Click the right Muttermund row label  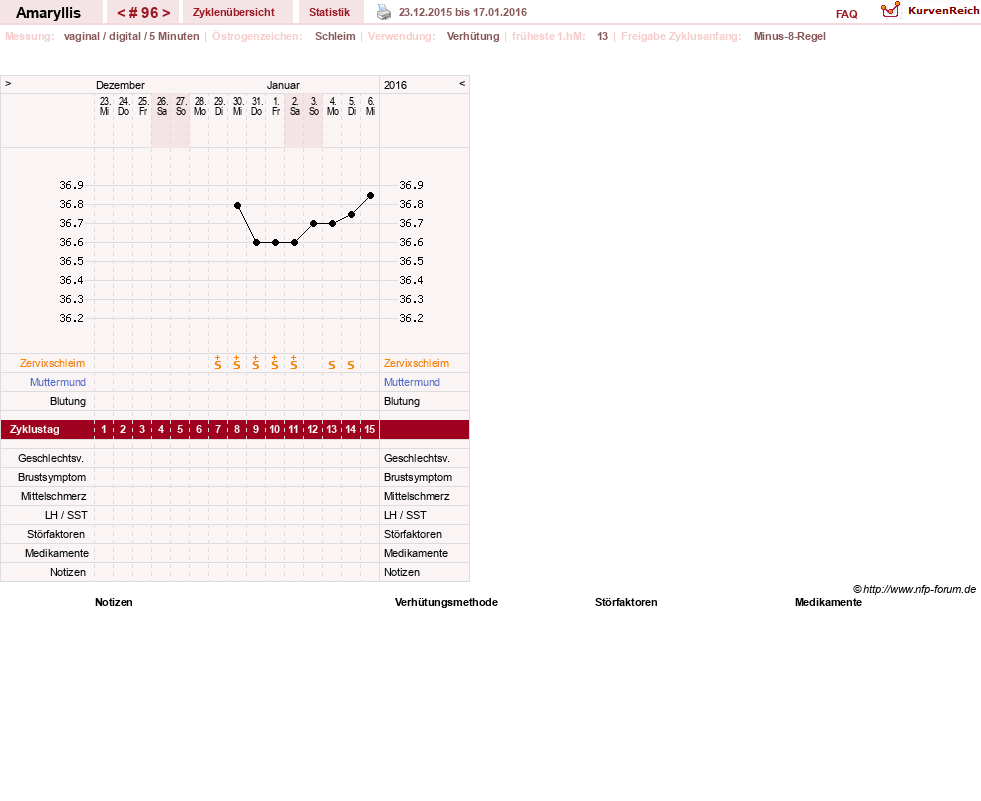click(412, 382)
